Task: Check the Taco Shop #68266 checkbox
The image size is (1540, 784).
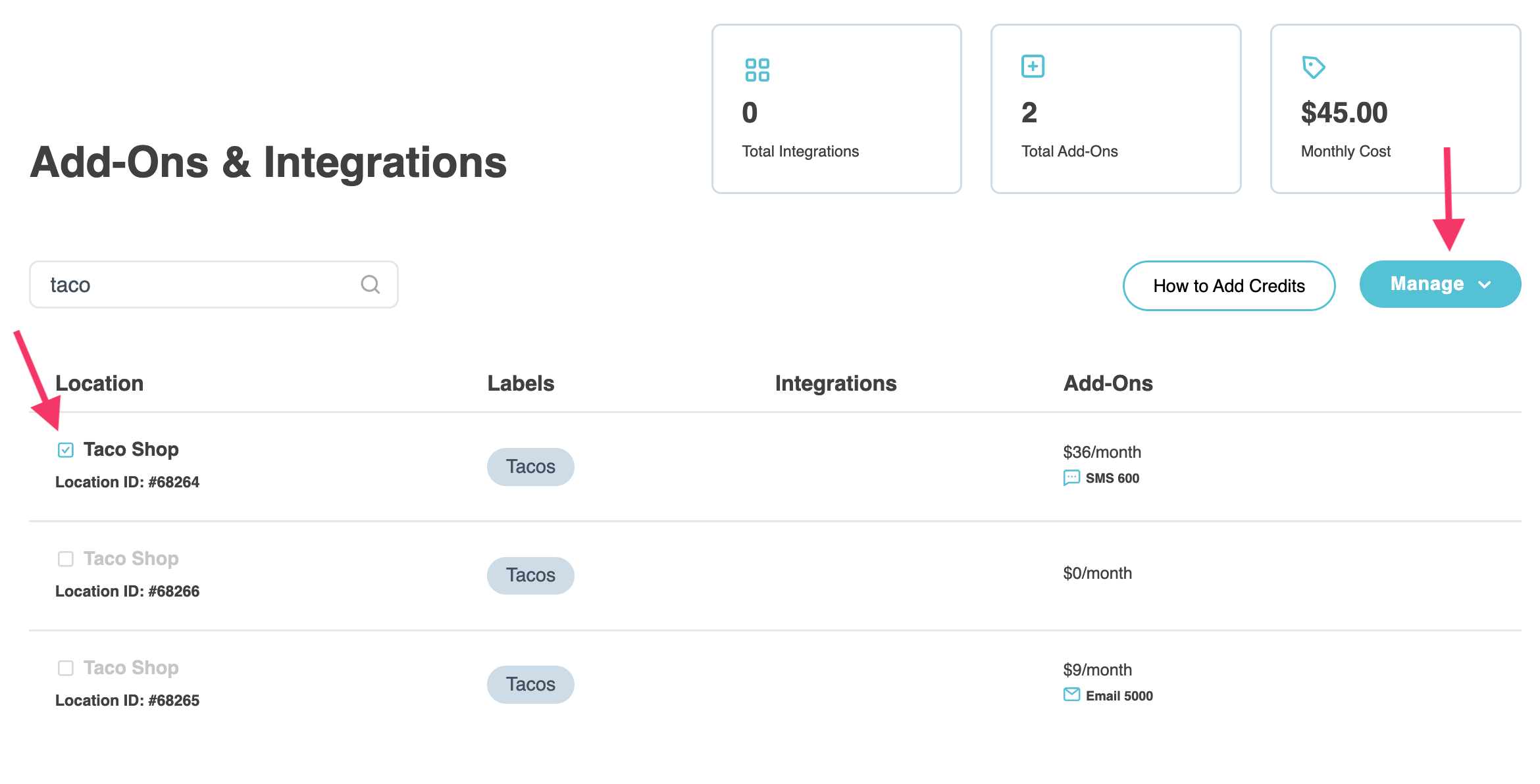Action: (x=65, y=559)
